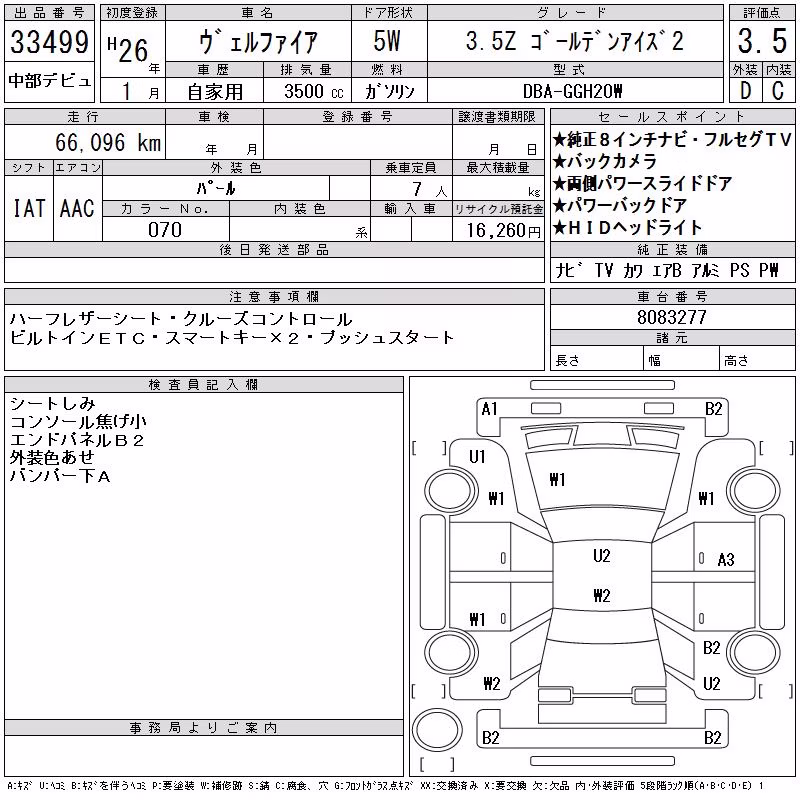Select A3 scratch mark on the side door
This screenshot has width=800, height=800.
click(726, 560)
